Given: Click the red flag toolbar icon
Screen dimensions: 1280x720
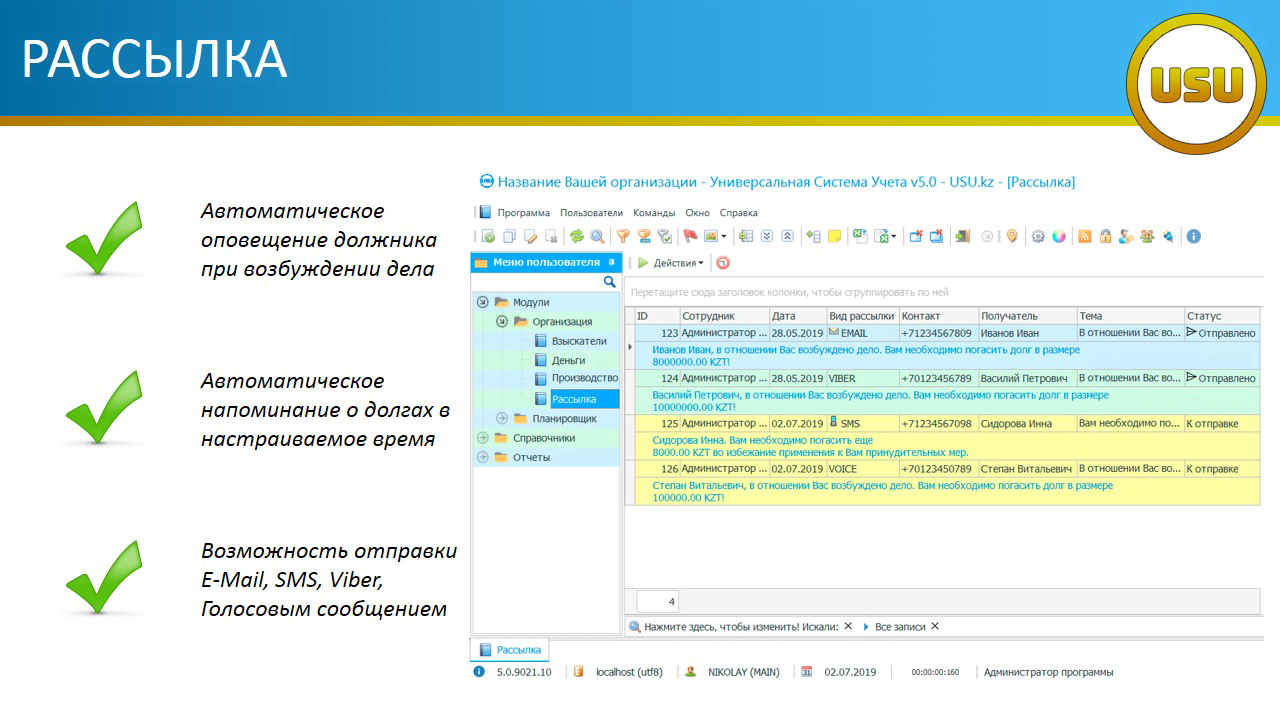Looking at the screenshot, I should [x=690, y=236].
